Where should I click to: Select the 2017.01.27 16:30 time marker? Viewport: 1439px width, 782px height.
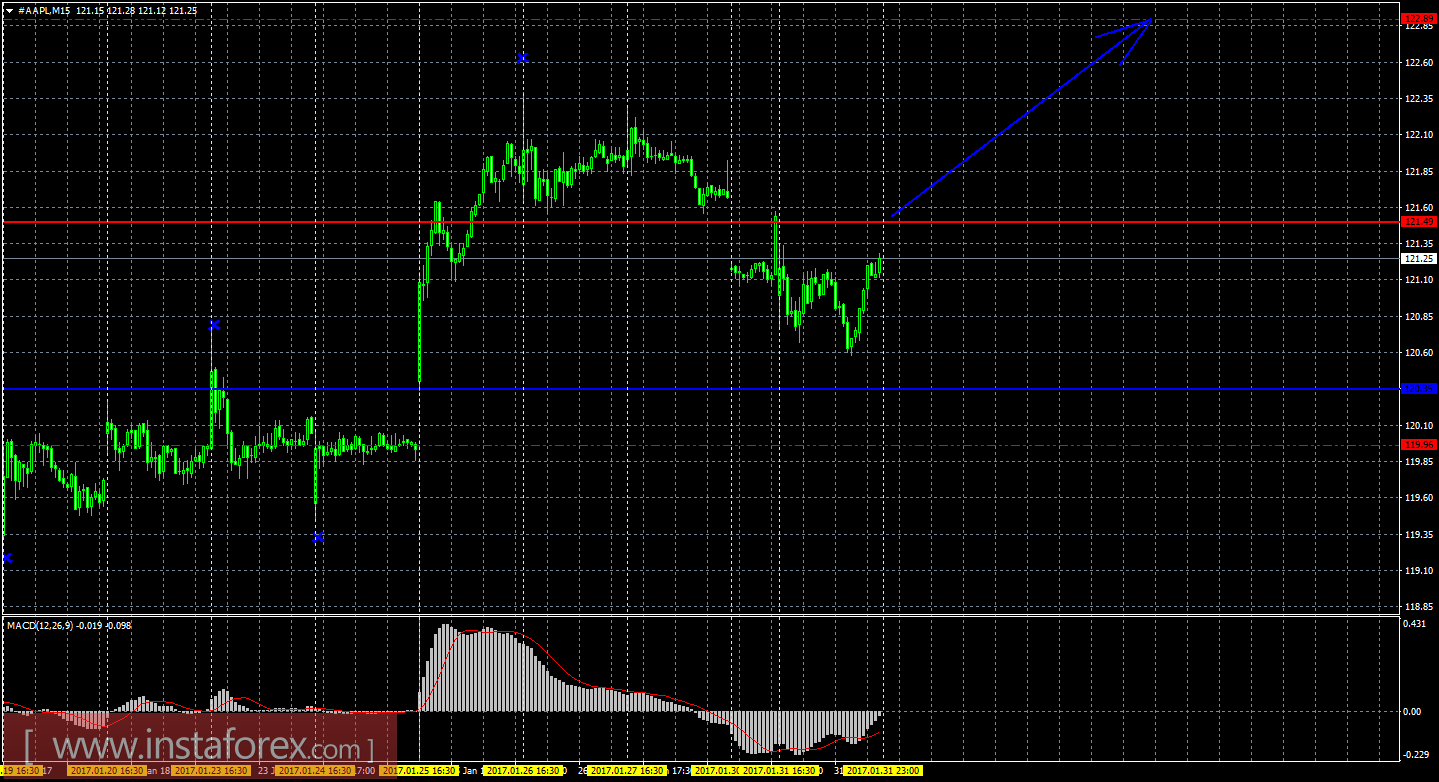[x=628, y=771]
